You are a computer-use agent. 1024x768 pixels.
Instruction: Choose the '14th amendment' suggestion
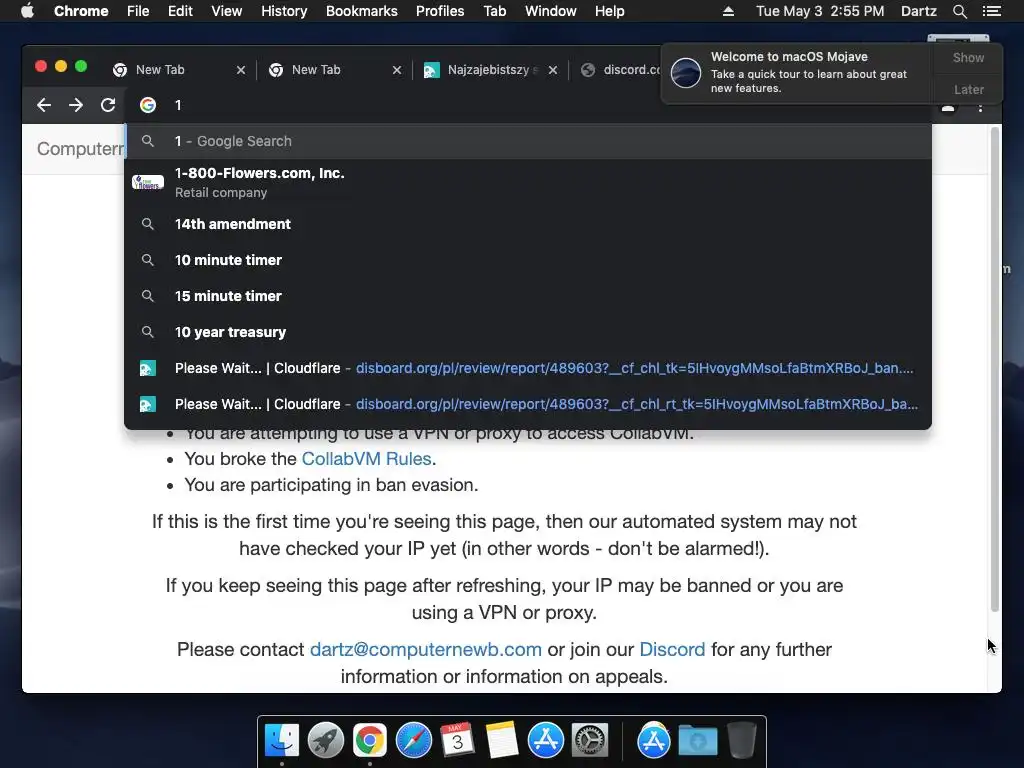pyautogui.click(x=528, y=224)
